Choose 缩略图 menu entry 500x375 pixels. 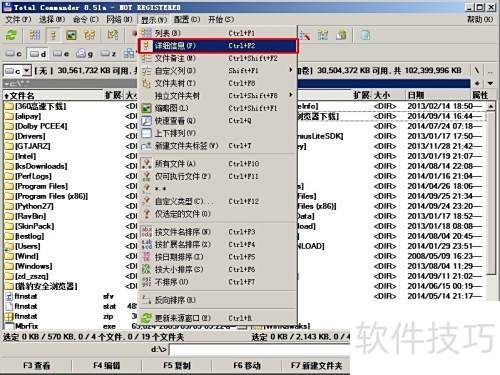[217, 108]
